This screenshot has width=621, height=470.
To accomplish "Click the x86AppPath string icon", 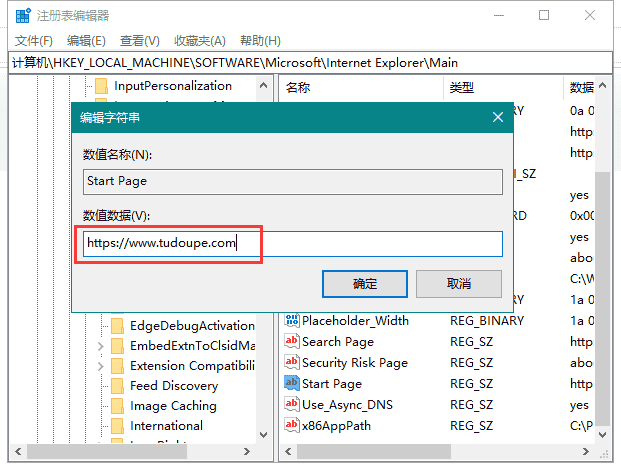I will [291, 425].
